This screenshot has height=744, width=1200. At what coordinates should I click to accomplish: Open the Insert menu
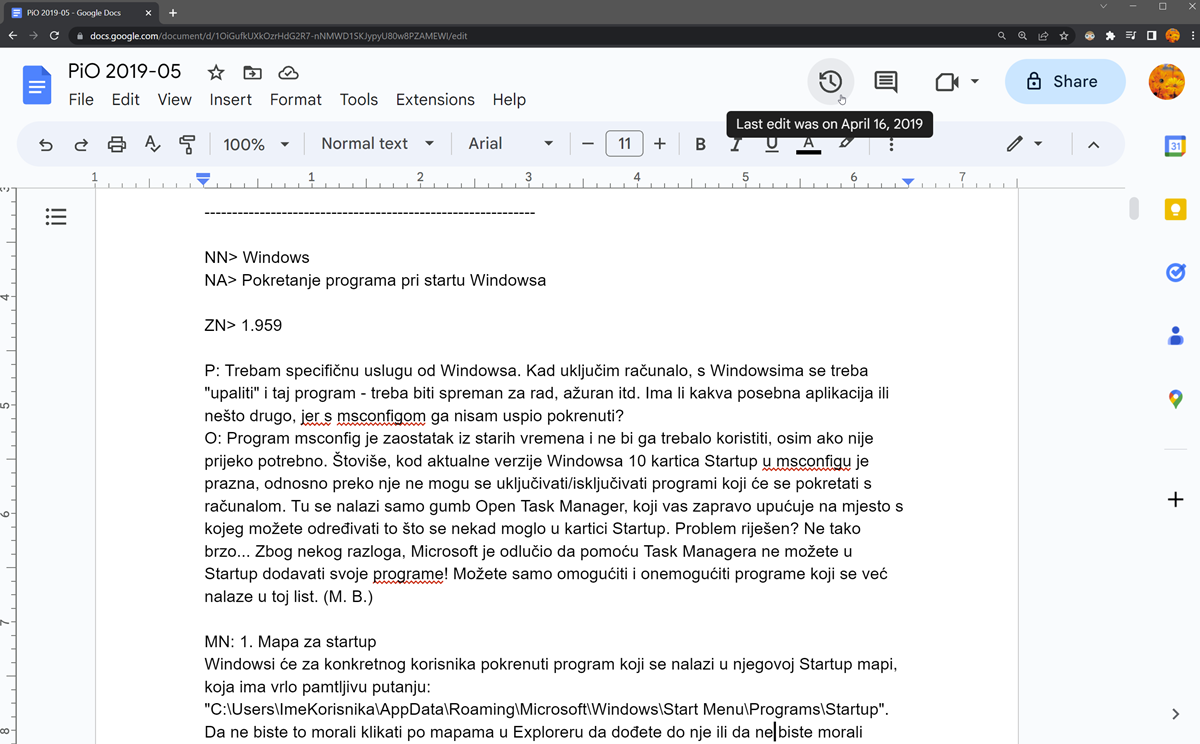(x=231, y=100)
